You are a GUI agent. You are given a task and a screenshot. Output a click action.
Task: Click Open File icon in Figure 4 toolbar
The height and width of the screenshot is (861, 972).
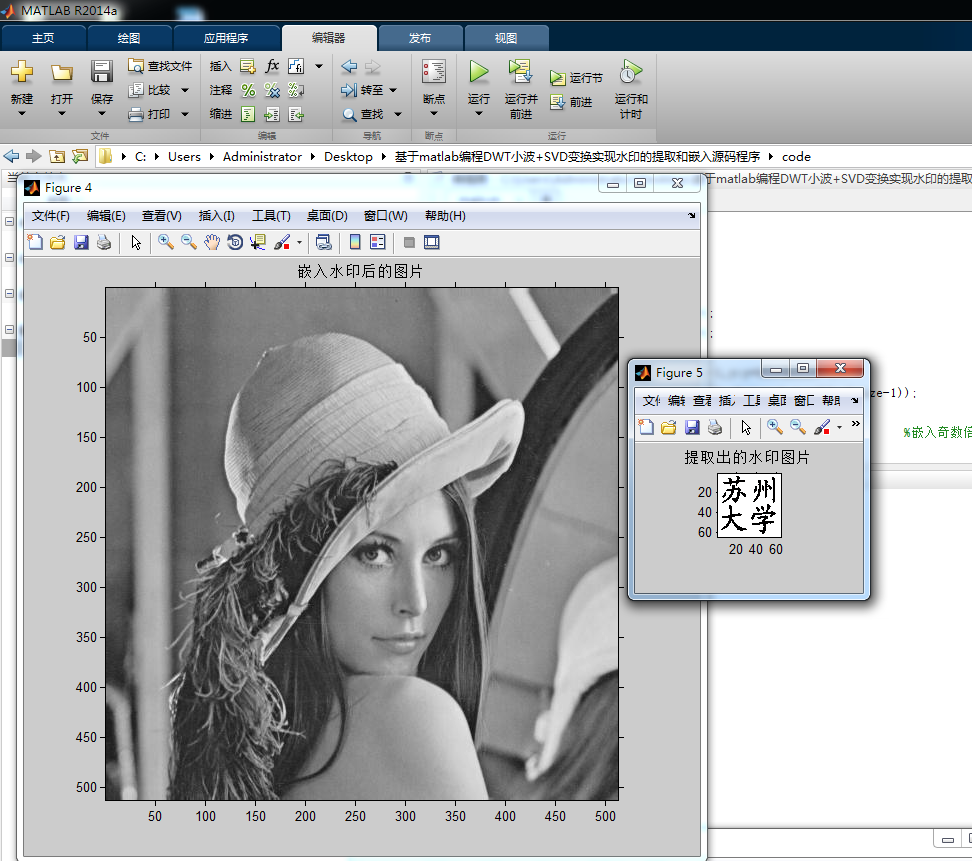click(x=58, y=242)
